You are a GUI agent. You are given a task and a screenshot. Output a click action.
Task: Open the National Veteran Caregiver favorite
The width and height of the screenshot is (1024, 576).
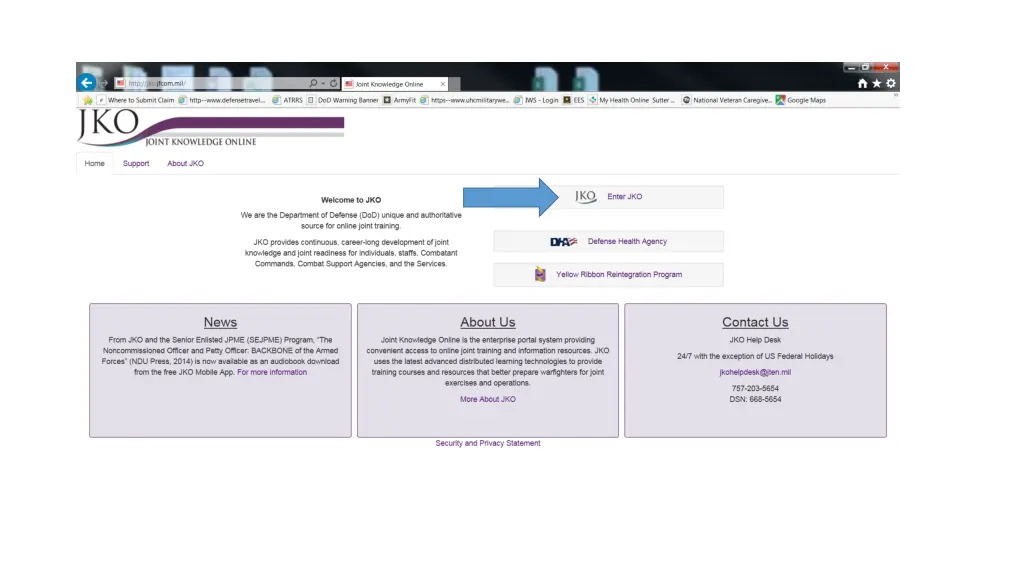click(x=727, y=101)
